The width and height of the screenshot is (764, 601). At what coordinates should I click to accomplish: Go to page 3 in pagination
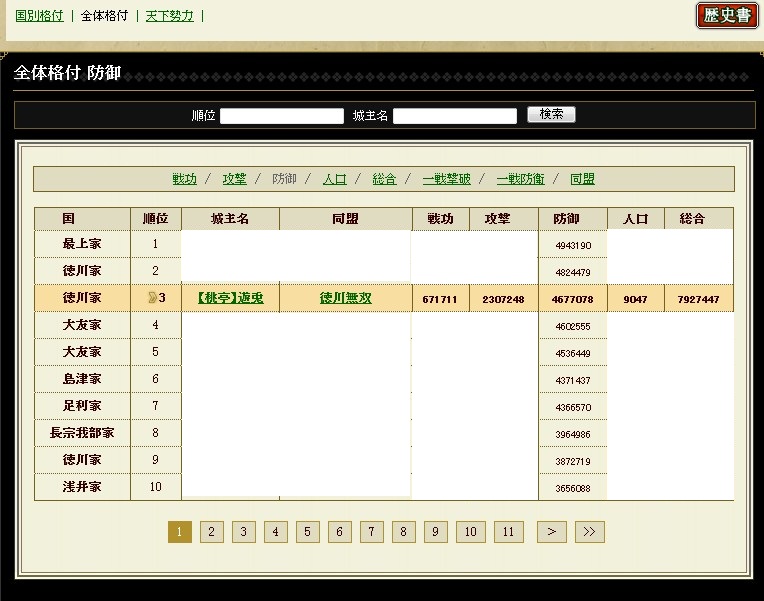tap(244, 532)
